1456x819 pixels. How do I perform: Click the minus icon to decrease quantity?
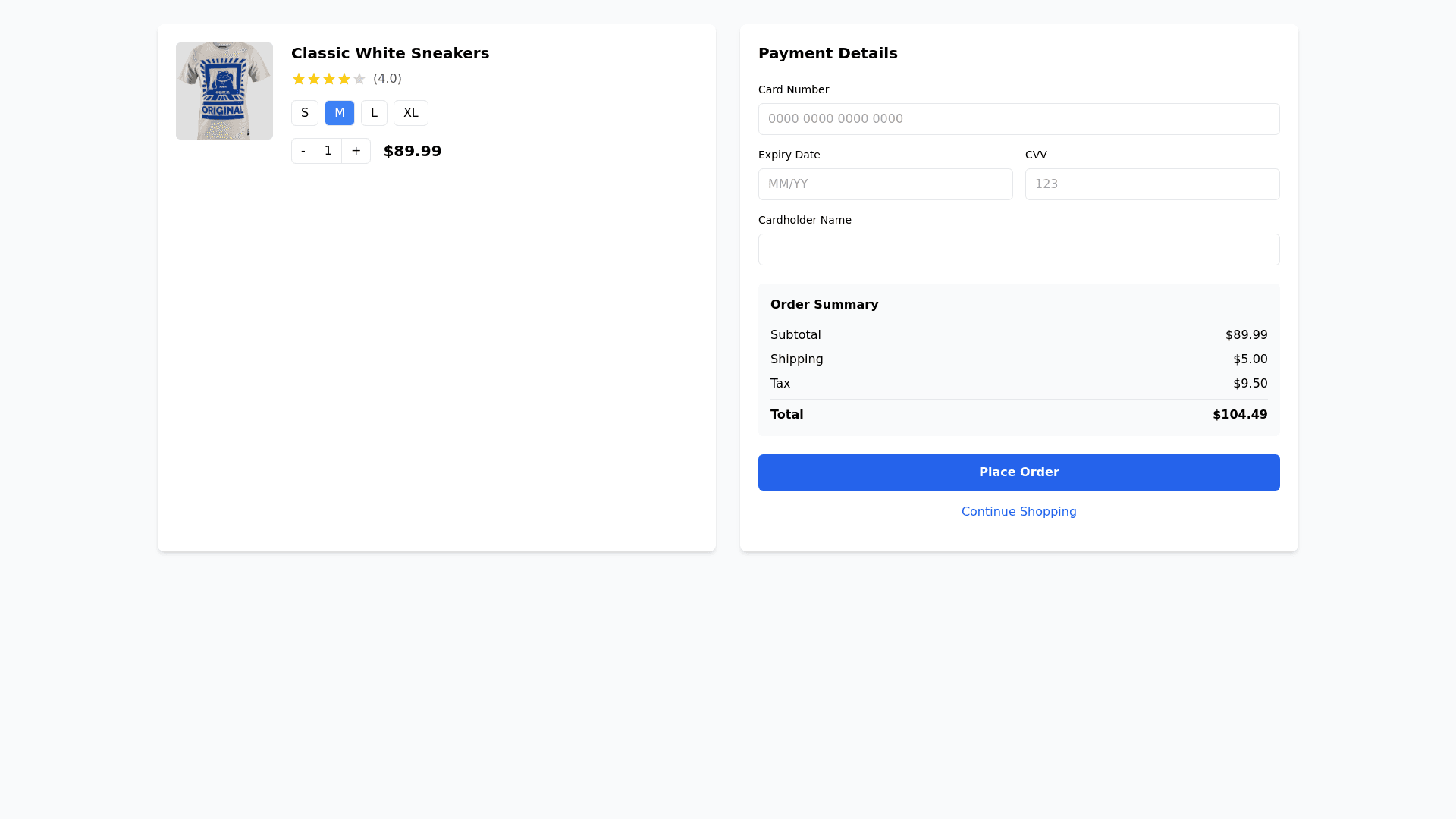(x=303, y=151)
